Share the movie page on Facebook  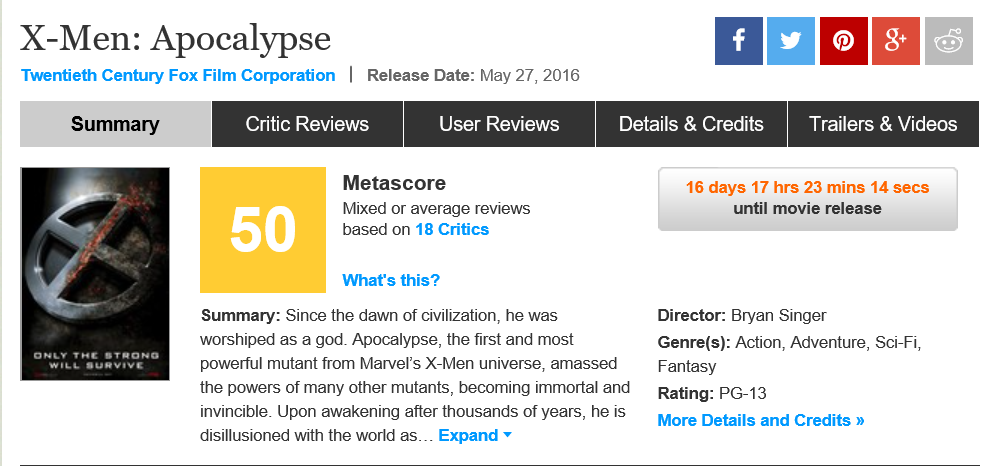tap(738, 41)
